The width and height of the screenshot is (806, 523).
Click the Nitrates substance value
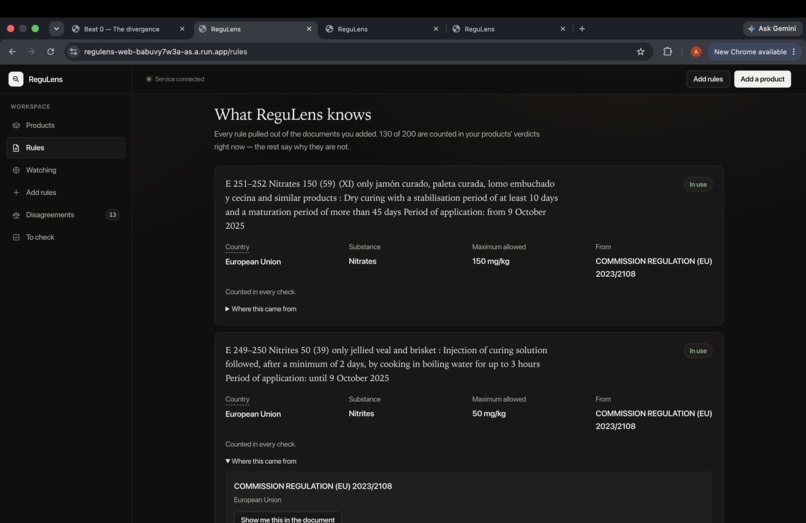point(362,261)
